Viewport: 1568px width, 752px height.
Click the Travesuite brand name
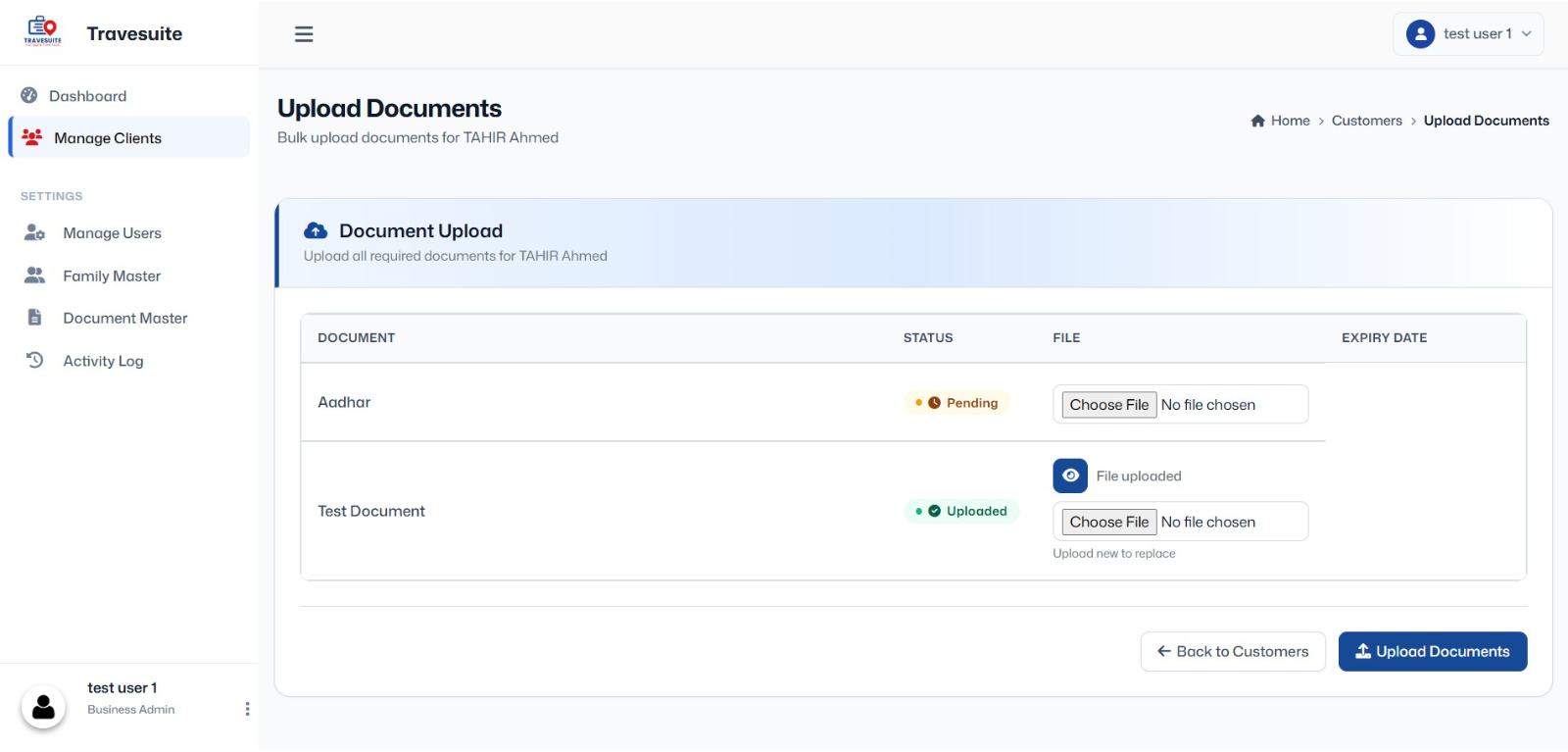(134, 34)
